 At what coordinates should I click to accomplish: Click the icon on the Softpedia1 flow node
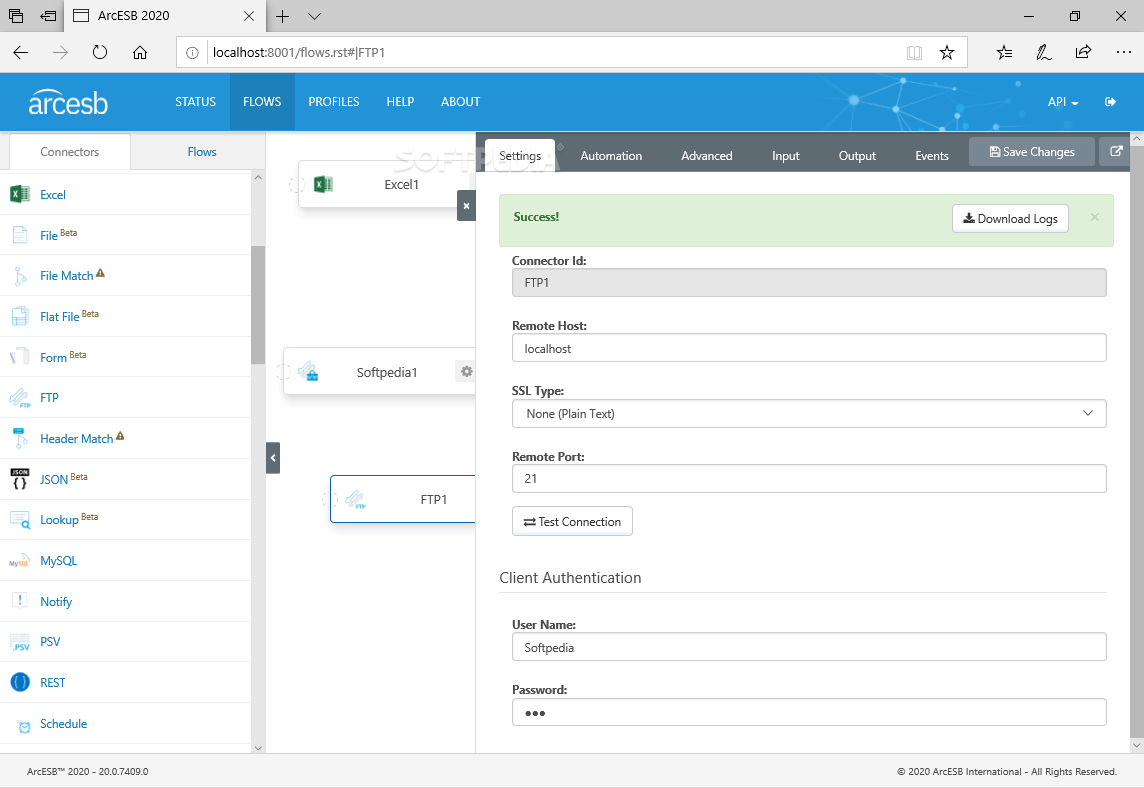pos(308,371)
